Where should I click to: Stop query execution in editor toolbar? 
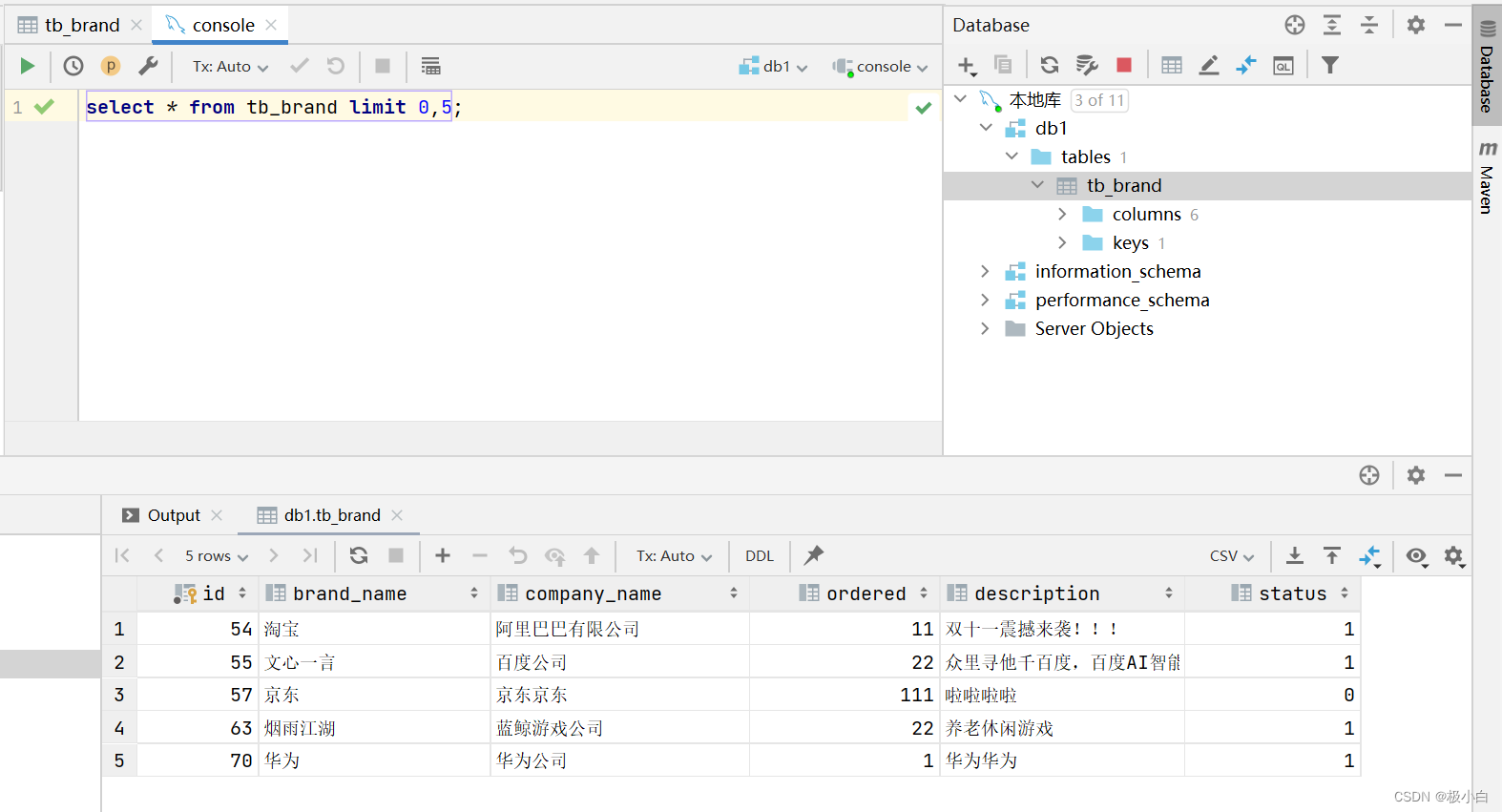click(x=383, y=66)
